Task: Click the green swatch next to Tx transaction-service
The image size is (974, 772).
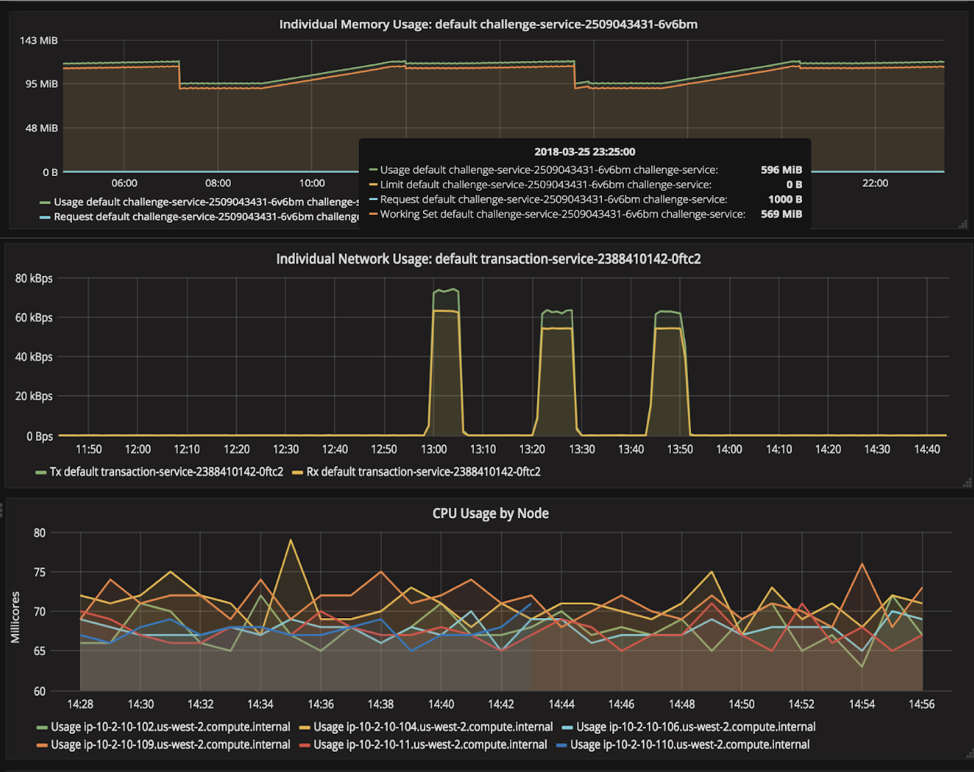Action: (41, 473)
